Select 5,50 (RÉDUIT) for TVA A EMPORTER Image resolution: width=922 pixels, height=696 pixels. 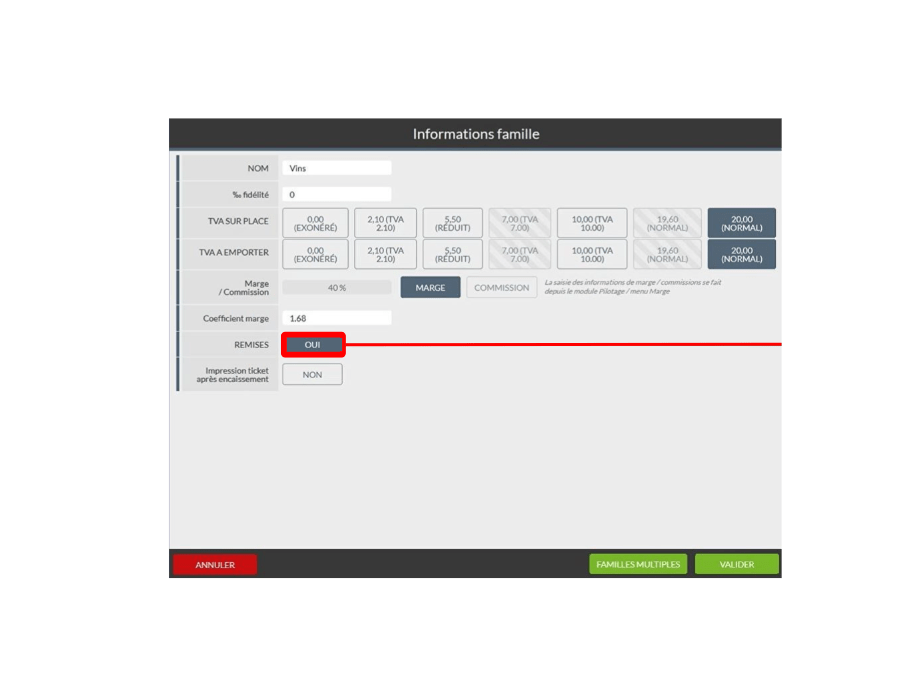pyautogui.click(x=452, y=255)
